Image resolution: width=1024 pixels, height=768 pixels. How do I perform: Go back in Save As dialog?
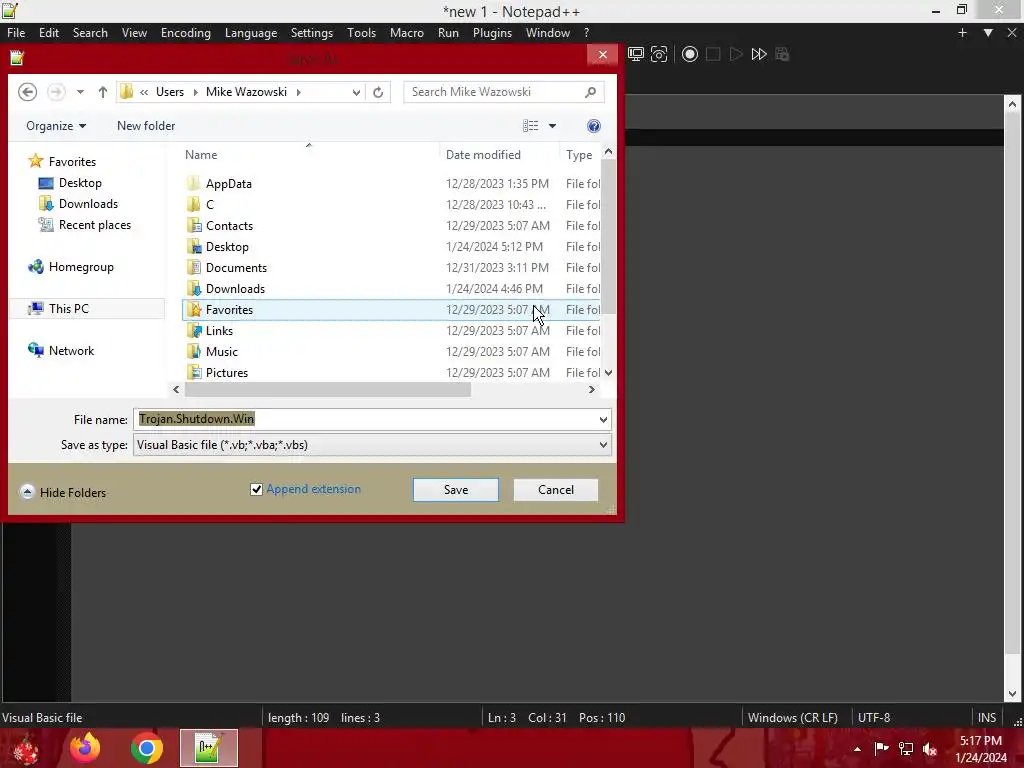pyautogui.click(x=27, y=92)
